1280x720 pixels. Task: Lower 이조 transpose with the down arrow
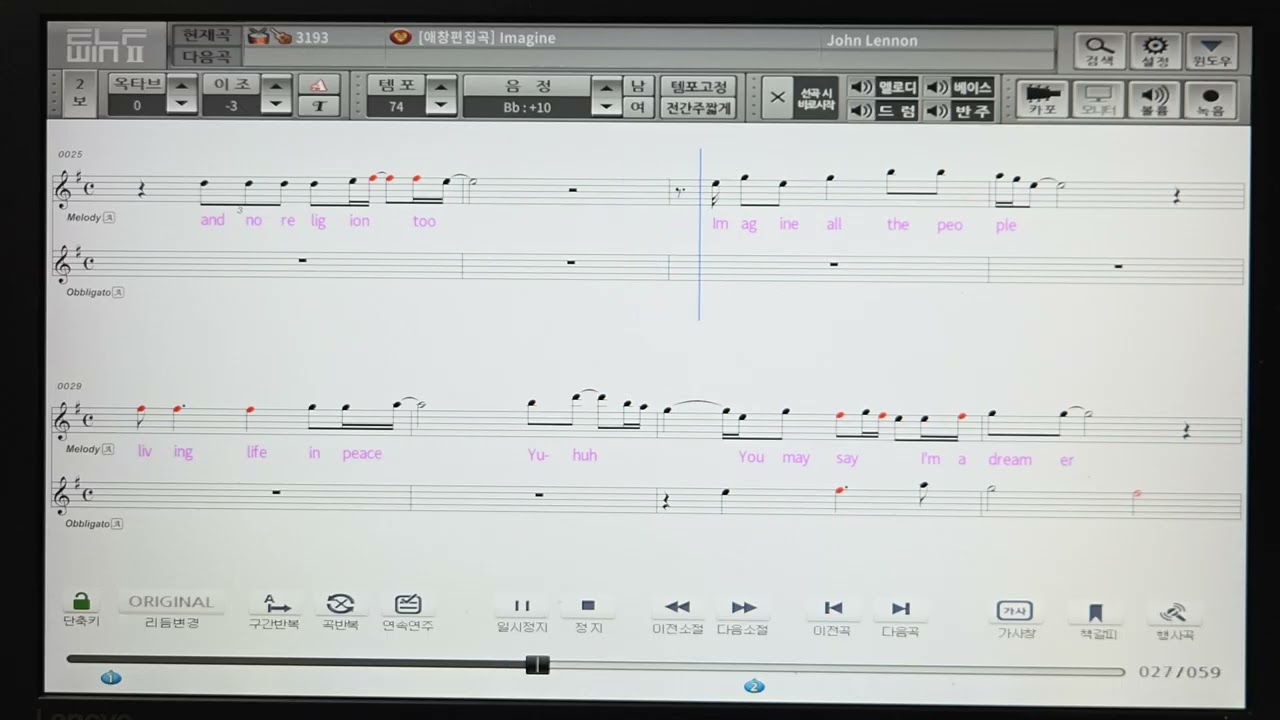click(x=276, y=105)
